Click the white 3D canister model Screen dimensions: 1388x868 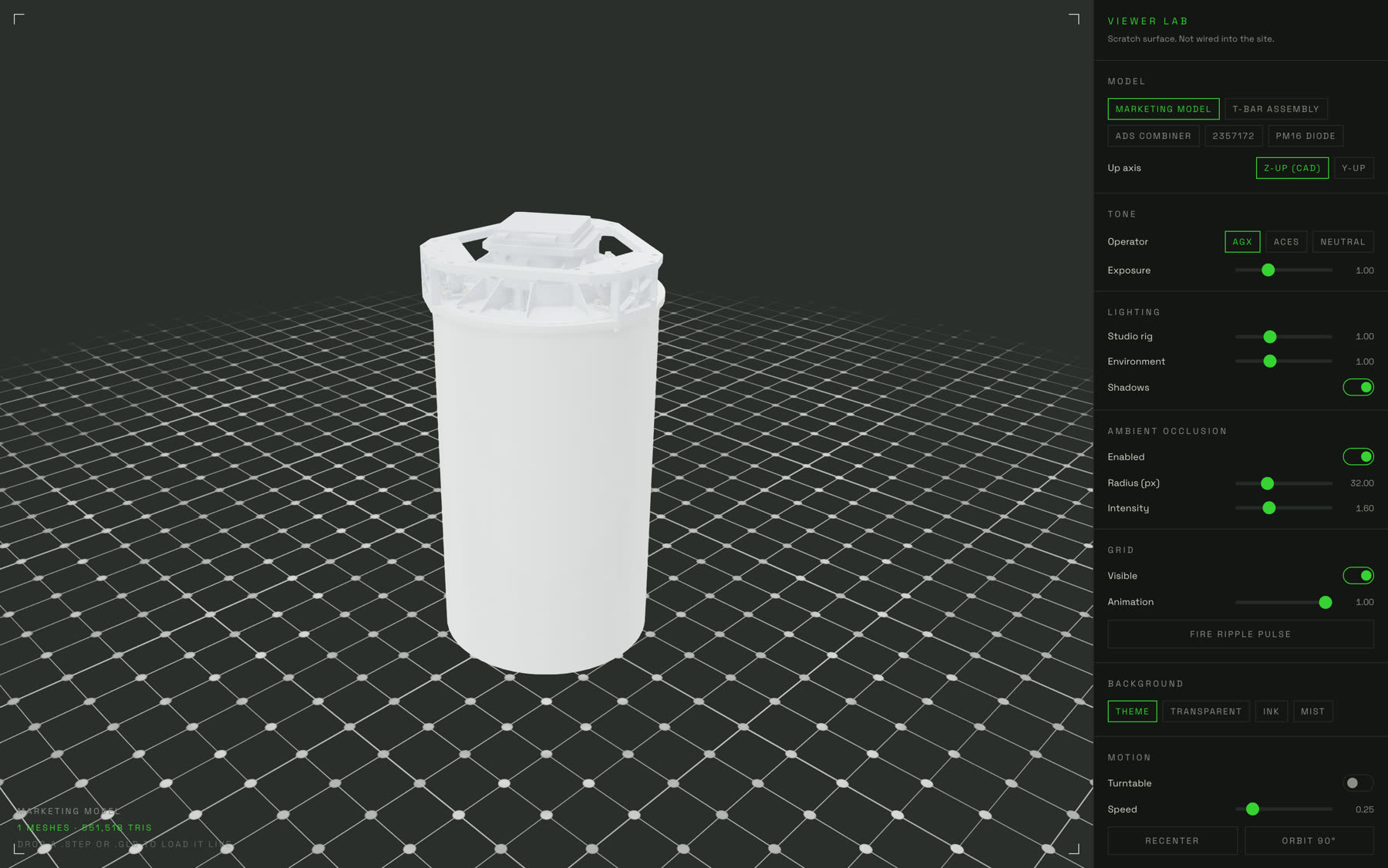click(x=543, y=443)
